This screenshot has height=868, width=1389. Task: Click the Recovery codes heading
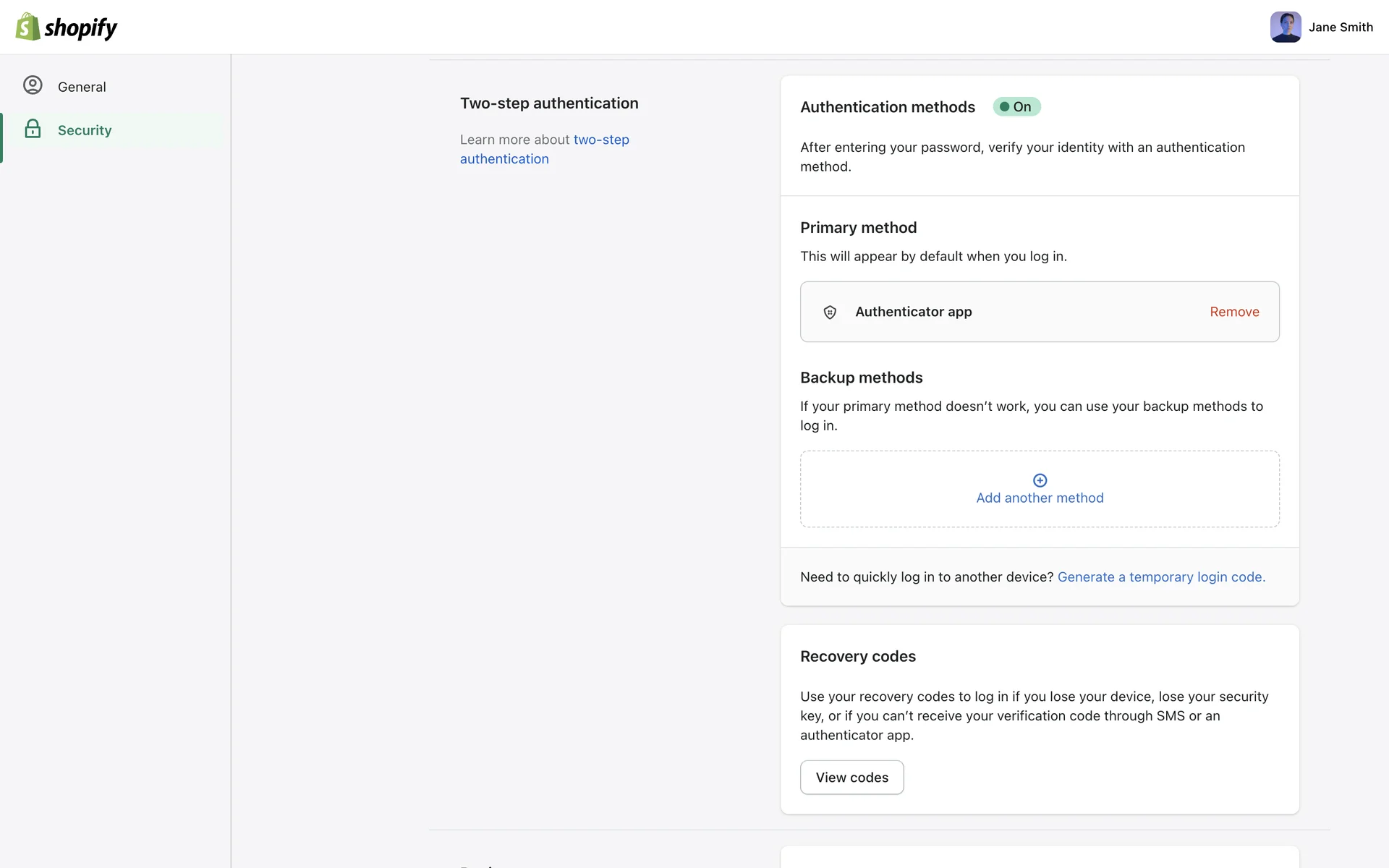(857, 656)
